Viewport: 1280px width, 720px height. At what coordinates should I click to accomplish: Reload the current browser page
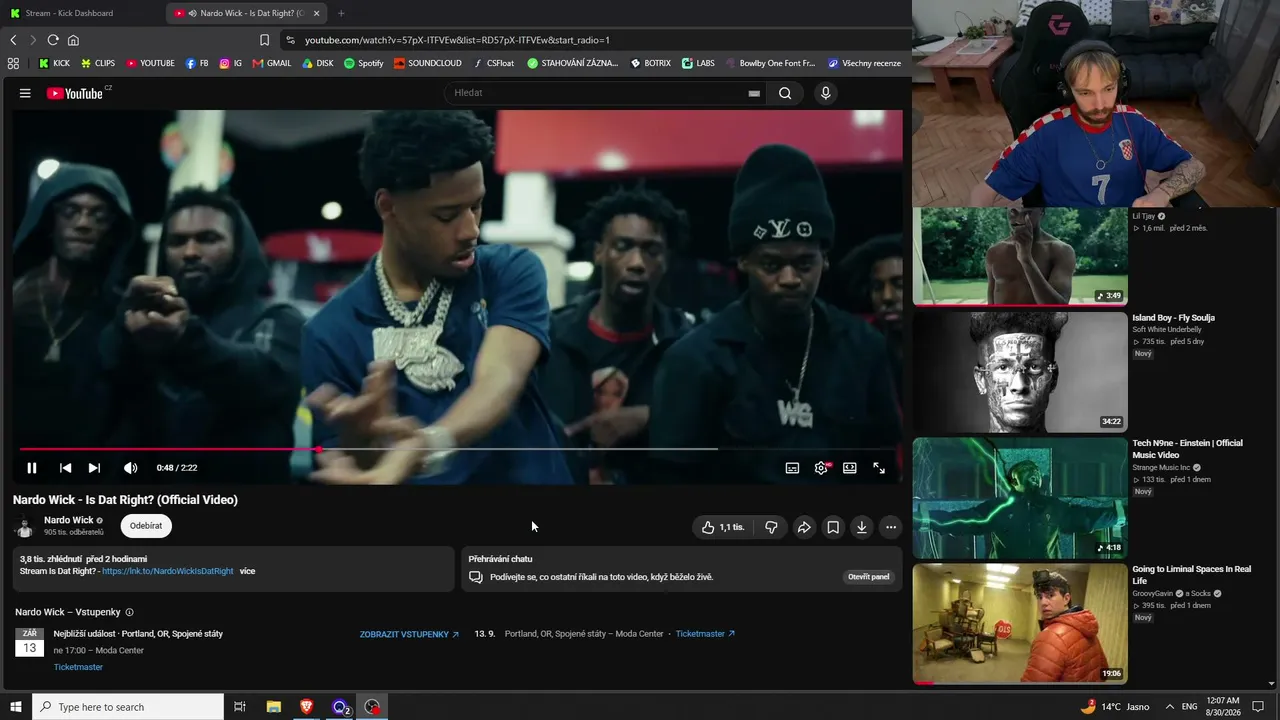53,40
